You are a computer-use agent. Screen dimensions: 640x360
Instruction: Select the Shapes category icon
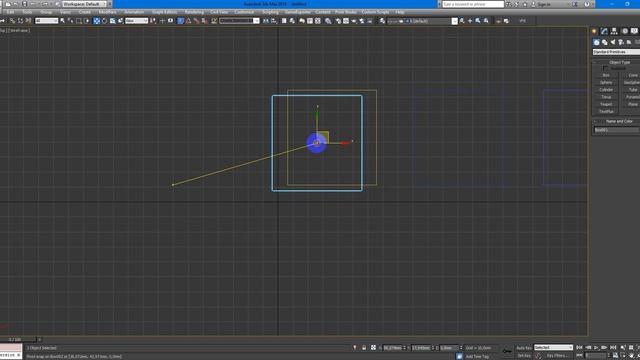point(604,42)
